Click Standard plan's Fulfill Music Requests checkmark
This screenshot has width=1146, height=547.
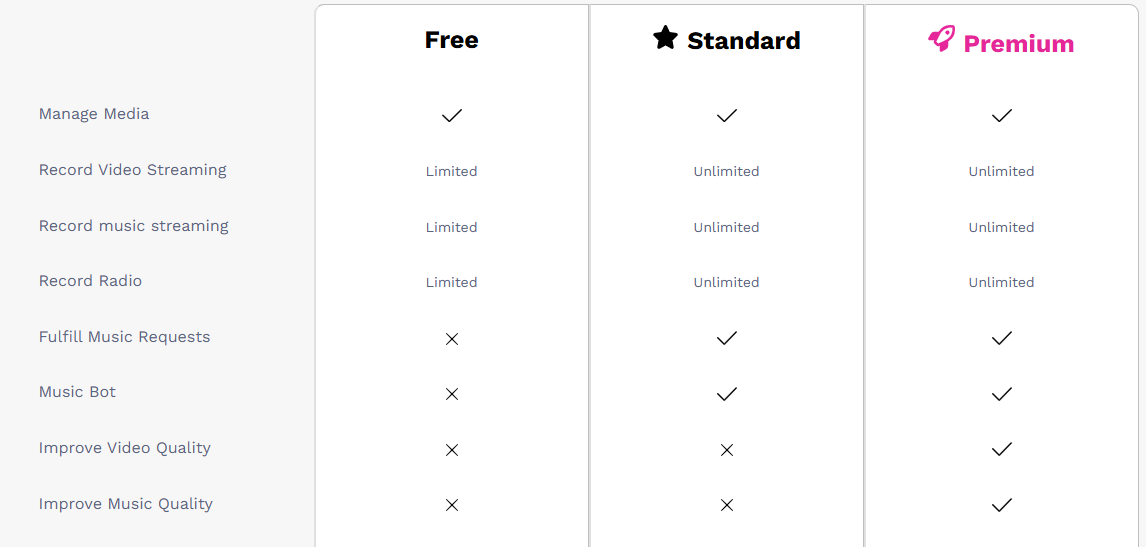[x=727, y=338]
